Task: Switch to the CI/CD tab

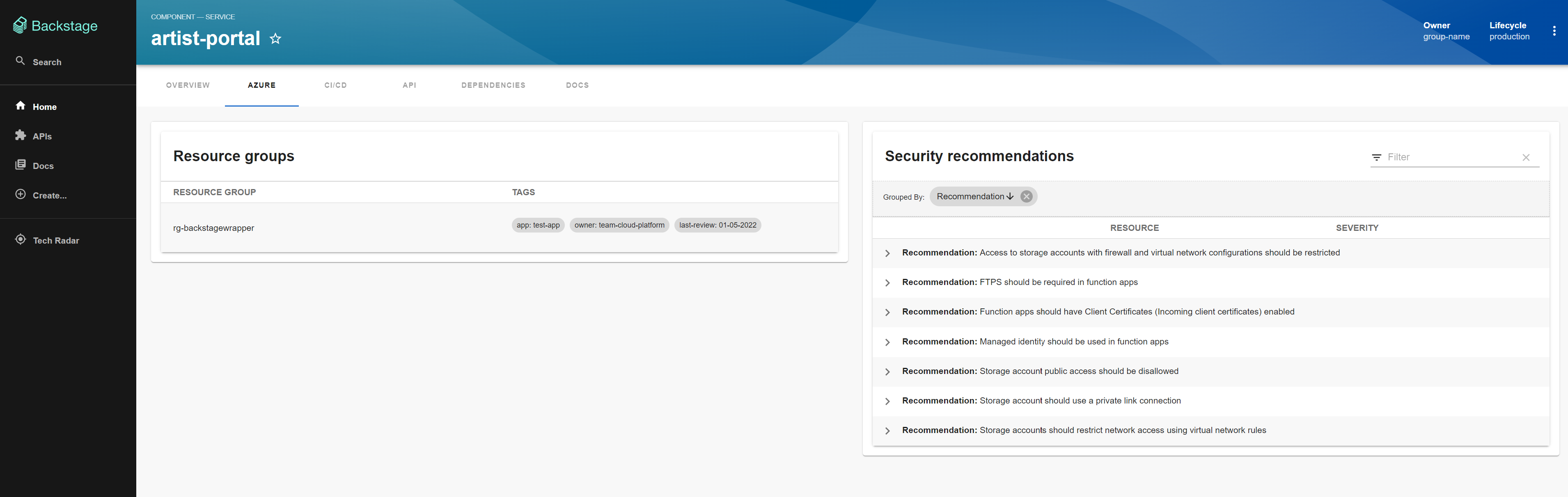Action: pyautogui.click(x=335, y=85)
